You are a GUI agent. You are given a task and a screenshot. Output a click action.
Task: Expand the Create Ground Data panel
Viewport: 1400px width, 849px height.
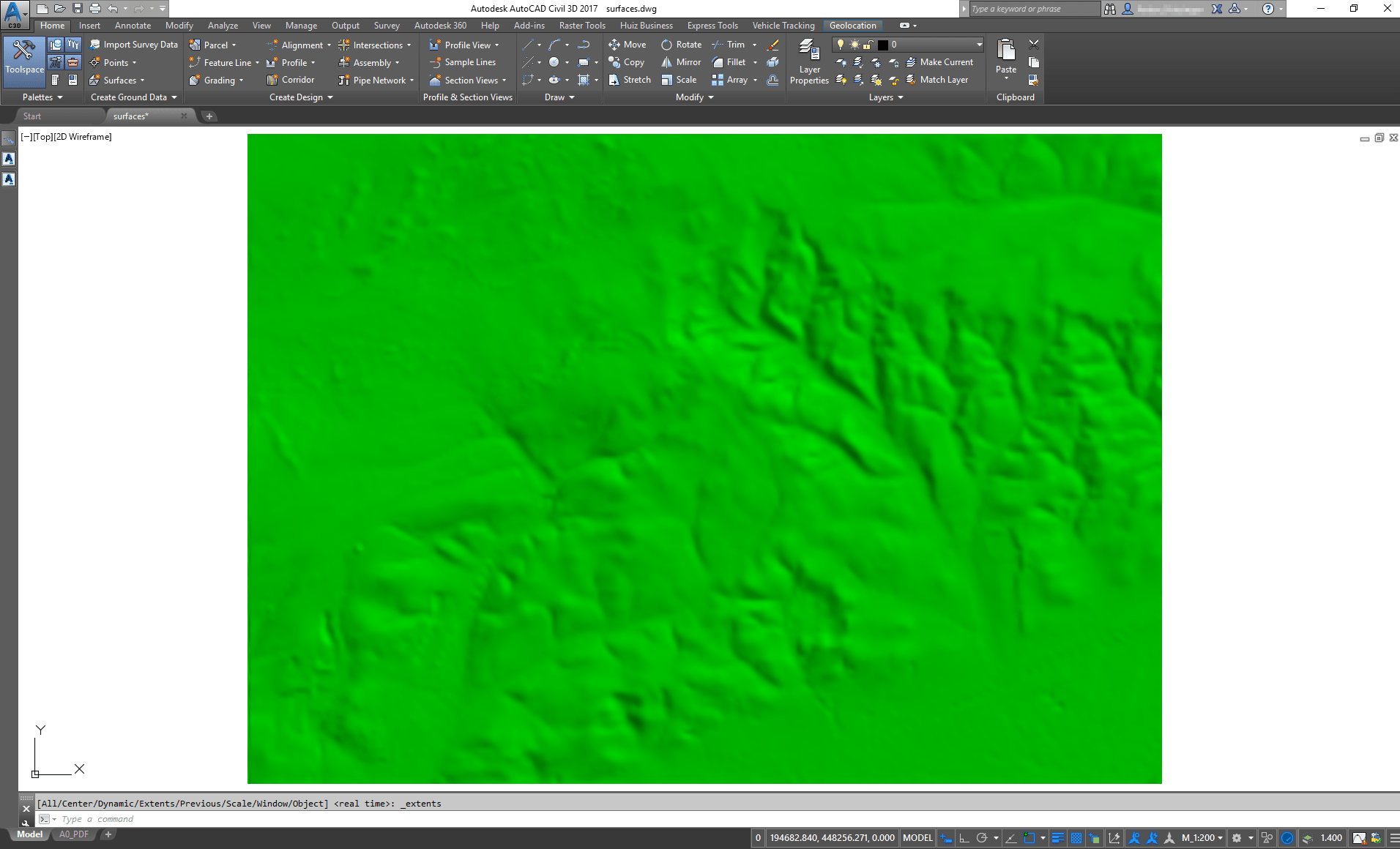[x=134, y=97]
